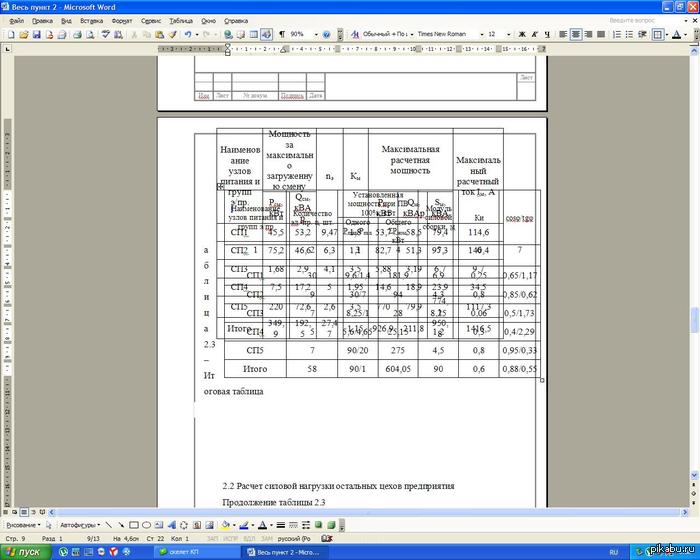The height and width of the screenshot is (560, 700).
Task: Open the zoom percentage dropdown
Action: pyautogui.click(x=316, y=34)
